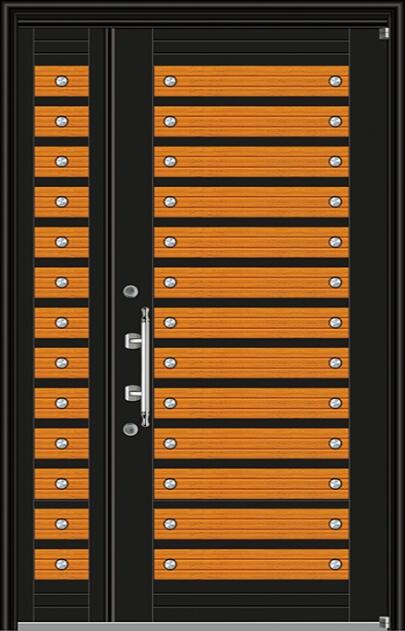
Task: Click rivet on second narrow left slat from top
Action: tap(62, 122)
